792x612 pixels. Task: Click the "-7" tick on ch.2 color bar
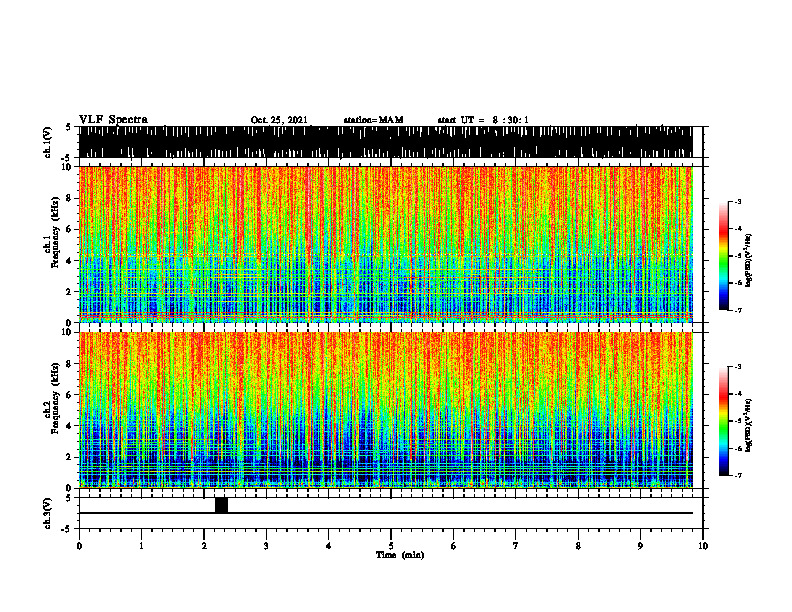tap(737, 475)
